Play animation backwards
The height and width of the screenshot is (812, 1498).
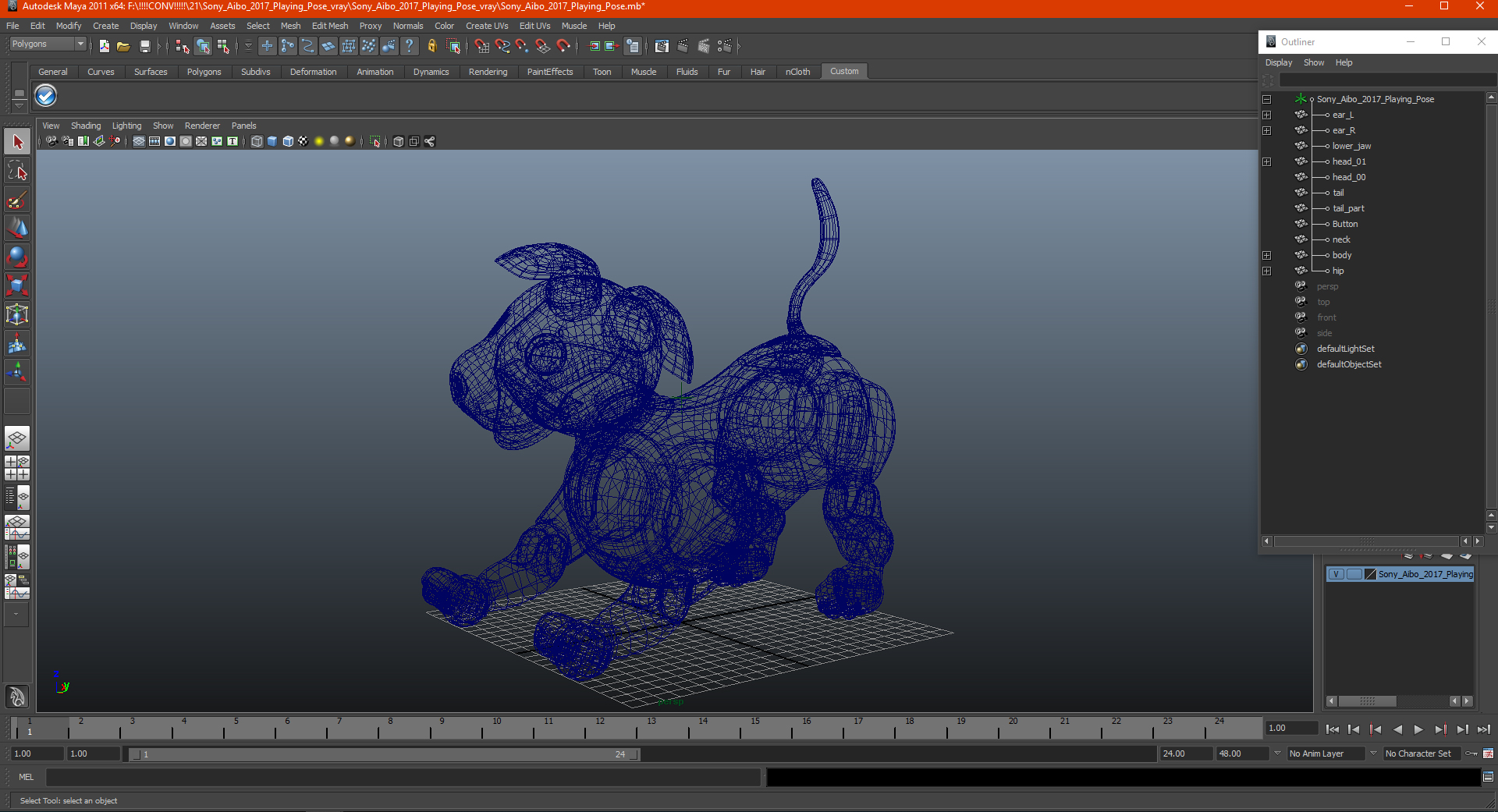click(x=1397, y=729)
